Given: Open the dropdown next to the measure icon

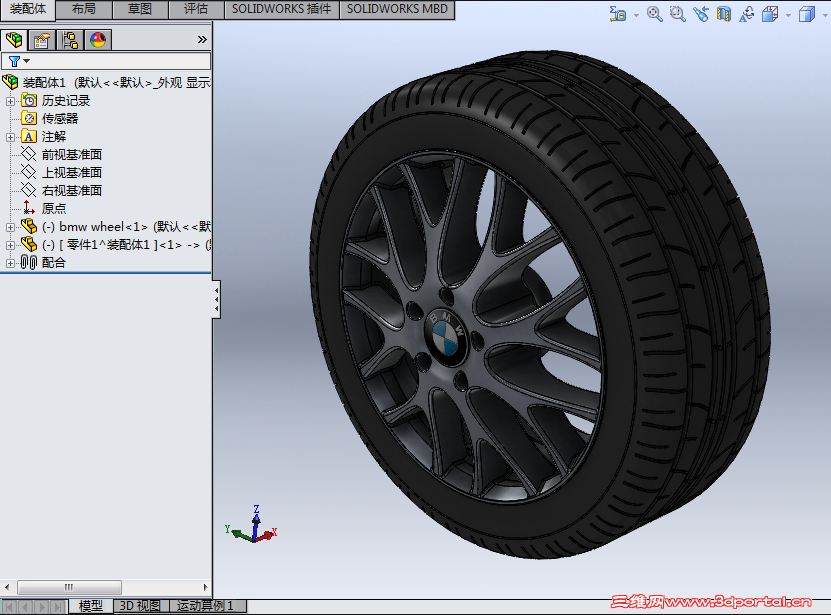Looking at the screenshot, I should [636, 15].
